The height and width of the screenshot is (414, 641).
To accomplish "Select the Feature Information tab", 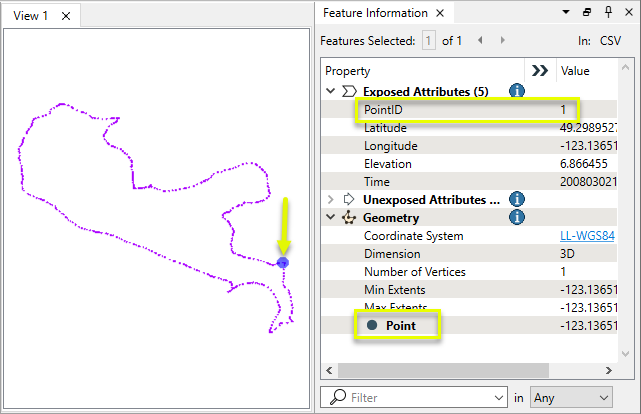I will pyautogui.click(x=375, y=13).
